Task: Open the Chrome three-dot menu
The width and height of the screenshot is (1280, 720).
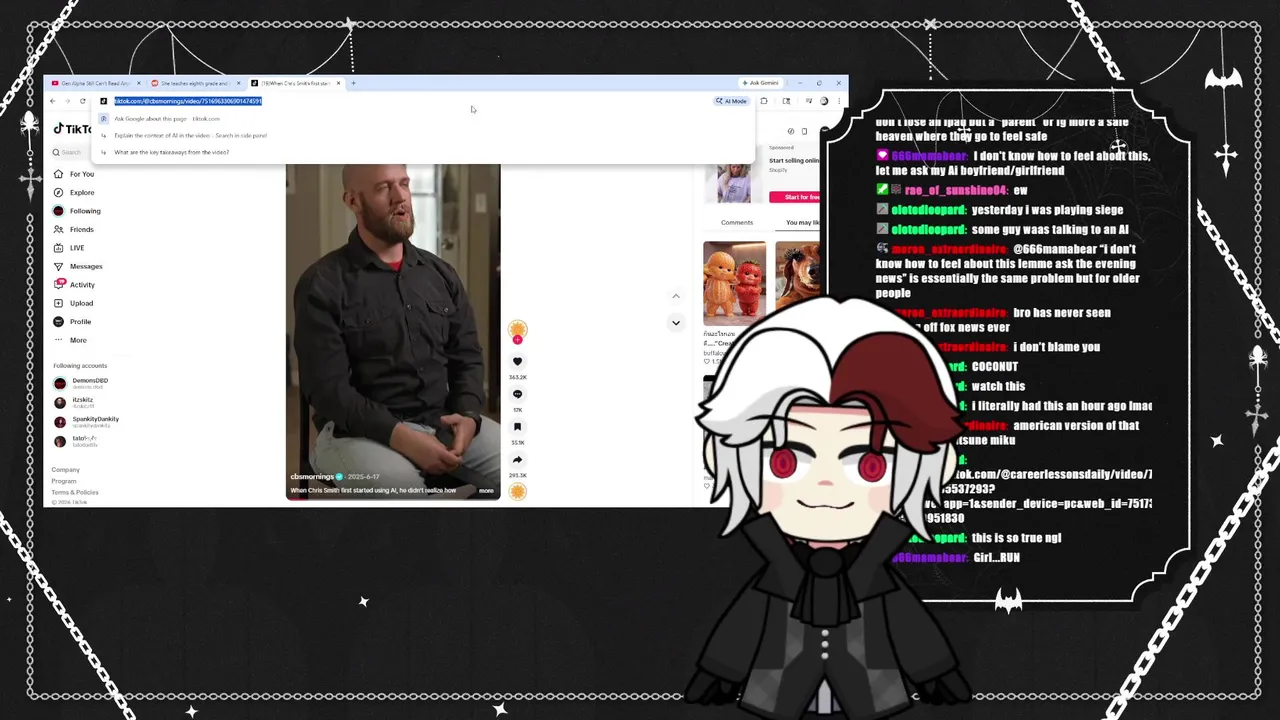Action: point(839,101)
